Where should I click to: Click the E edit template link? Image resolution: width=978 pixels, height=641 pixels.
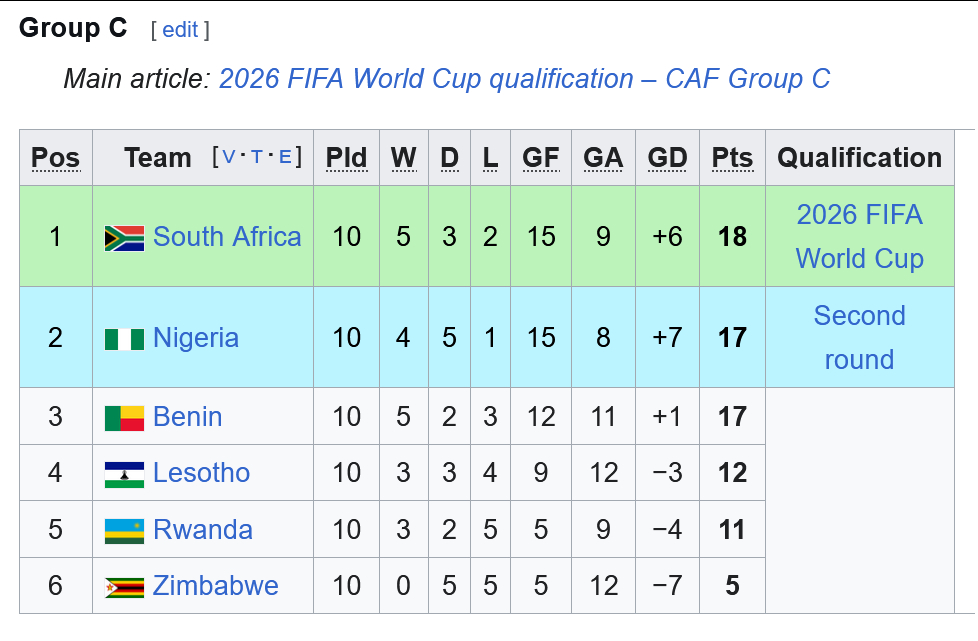(285, 157)
